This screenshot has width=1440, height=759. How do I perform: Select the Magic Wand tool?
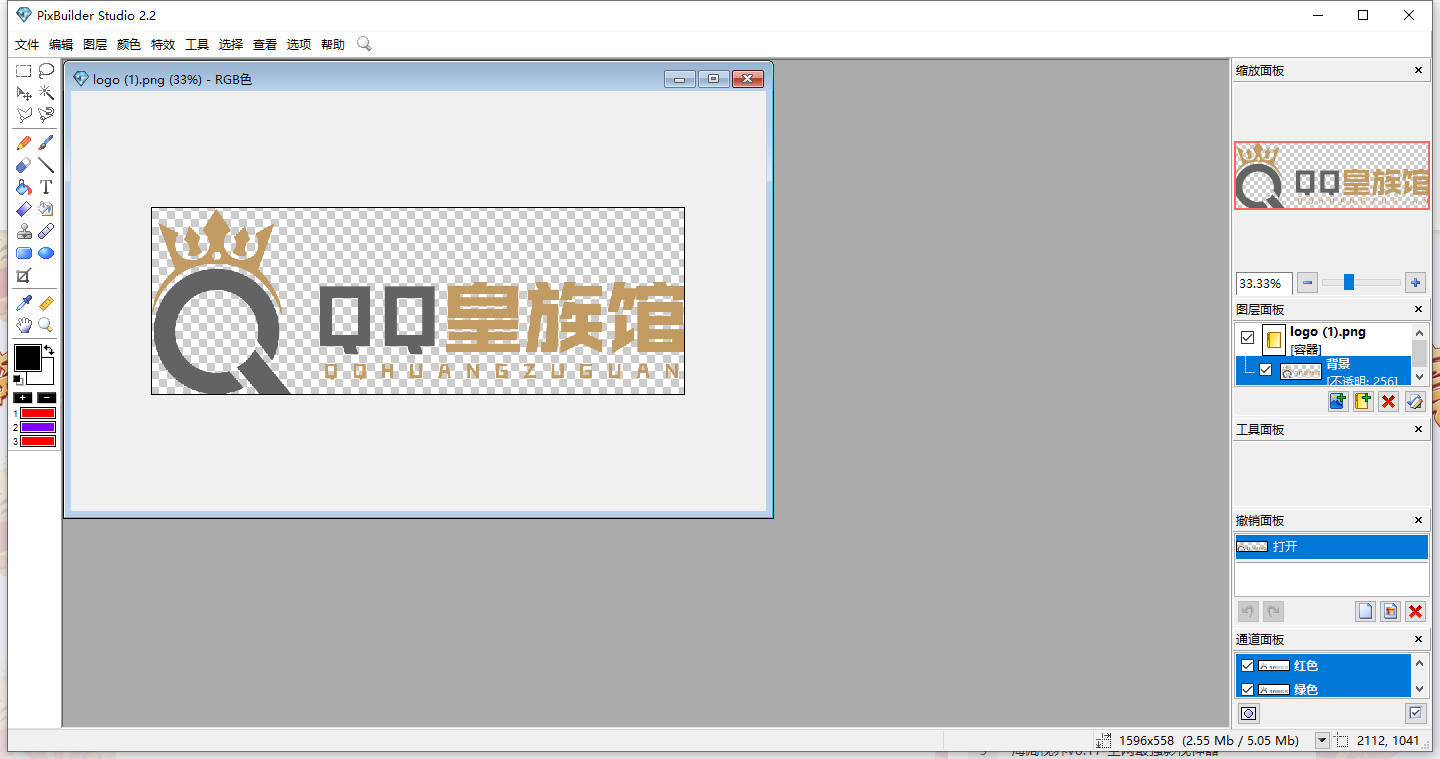46,93
